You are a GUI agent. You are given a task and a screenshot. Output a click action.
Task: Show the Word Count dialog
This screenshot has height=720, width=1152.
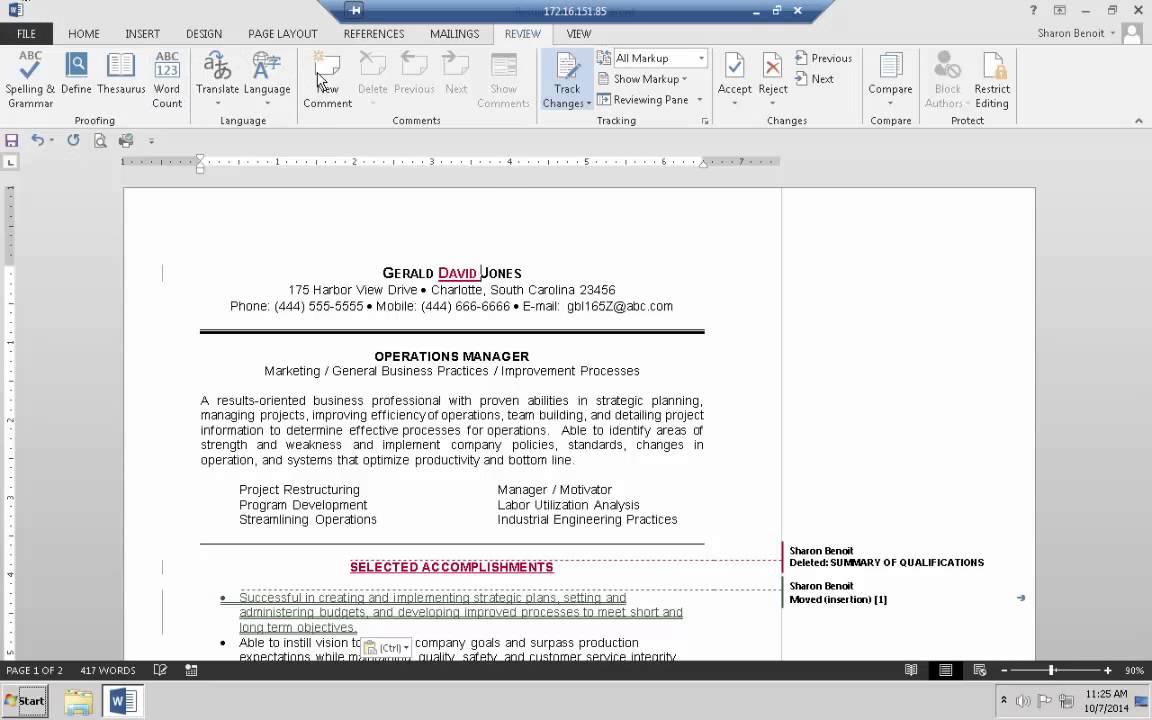167,79
